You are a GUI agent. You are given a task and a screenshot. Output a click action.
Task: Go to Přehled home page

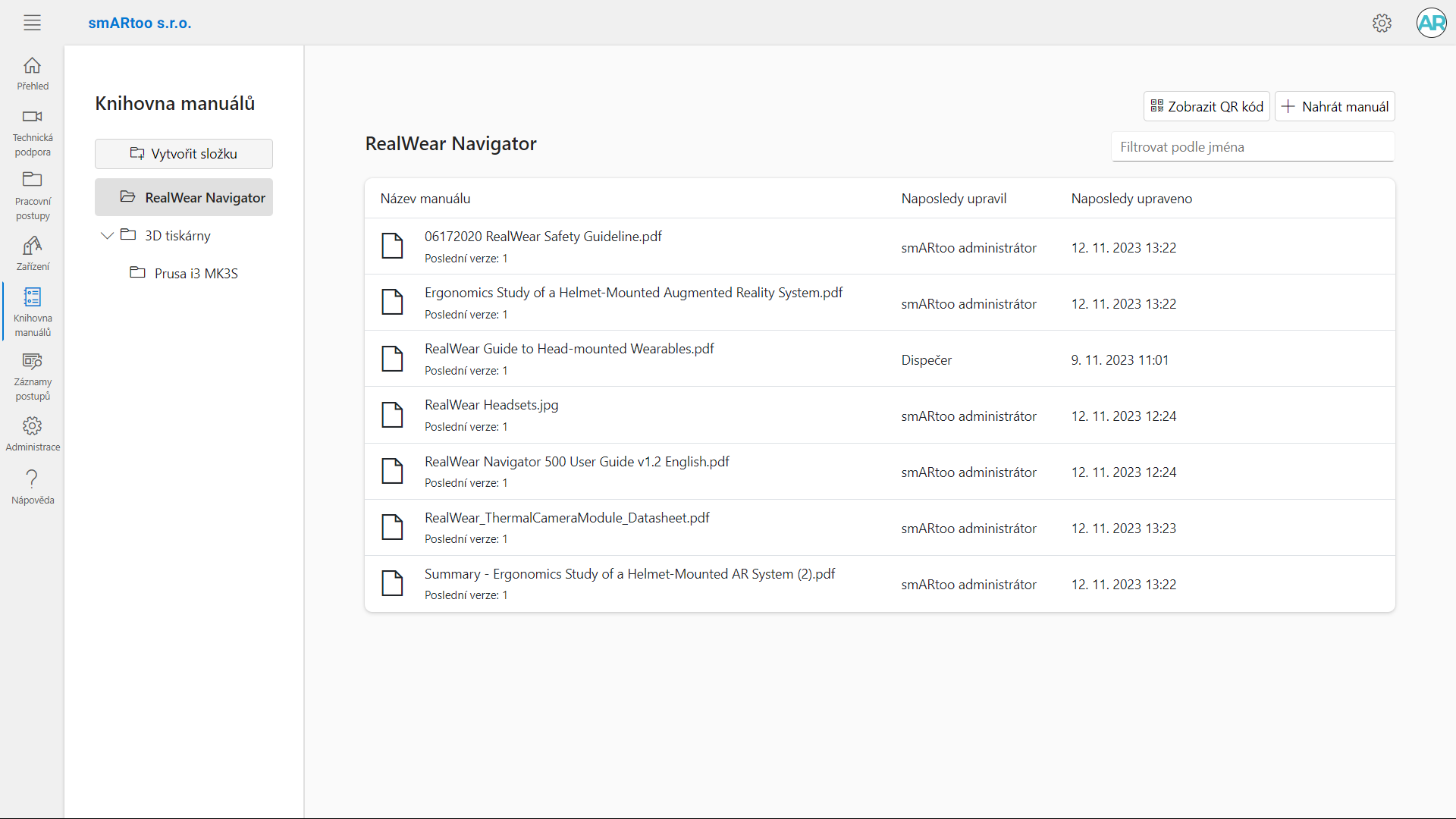33,74
